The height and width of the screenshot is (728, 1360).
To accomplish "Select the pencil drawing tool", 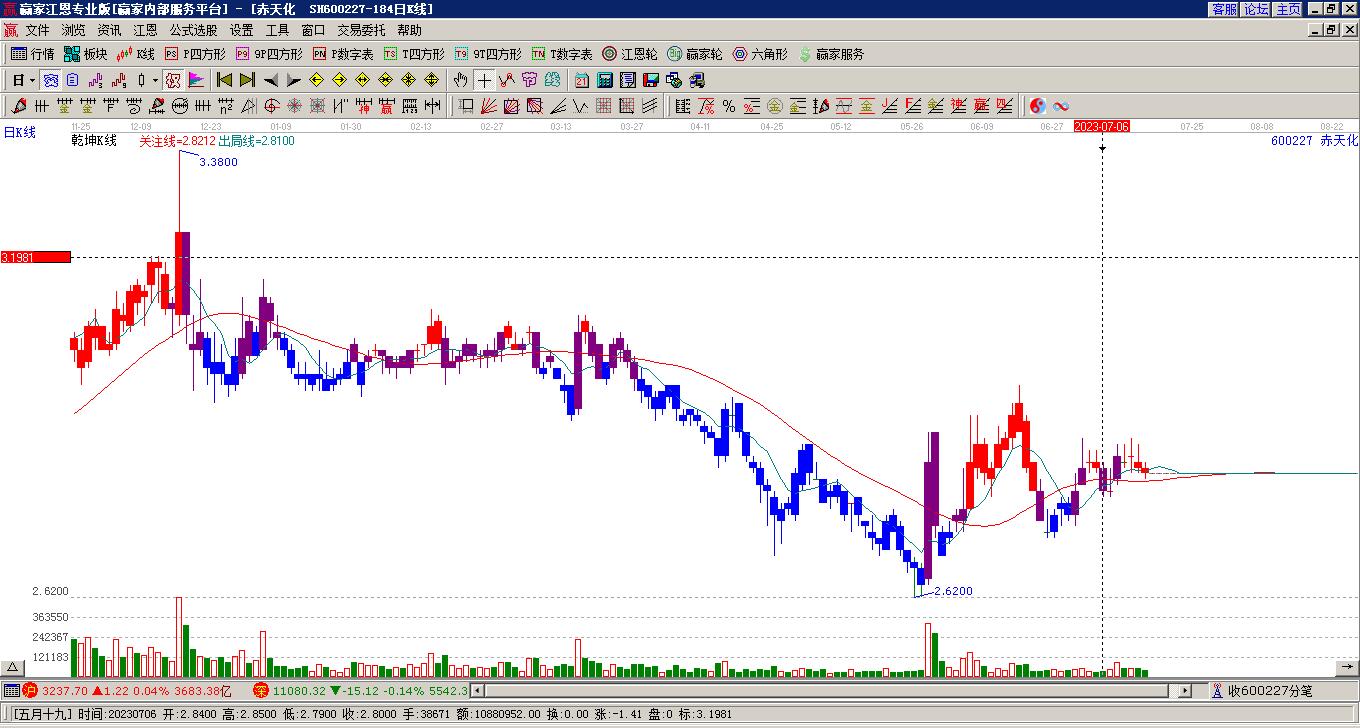I will pyautogui.click(x=18, y=106).
